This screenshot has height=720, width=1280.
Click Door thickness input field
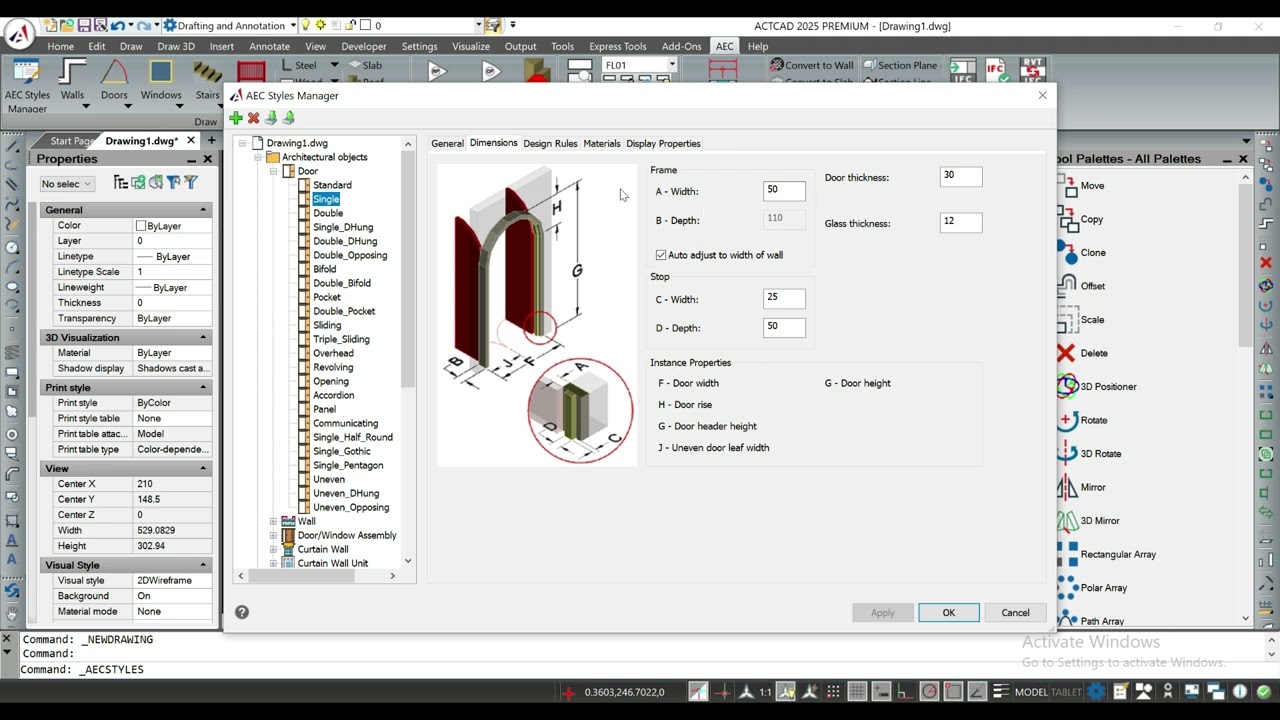click(x=961, y=176)
